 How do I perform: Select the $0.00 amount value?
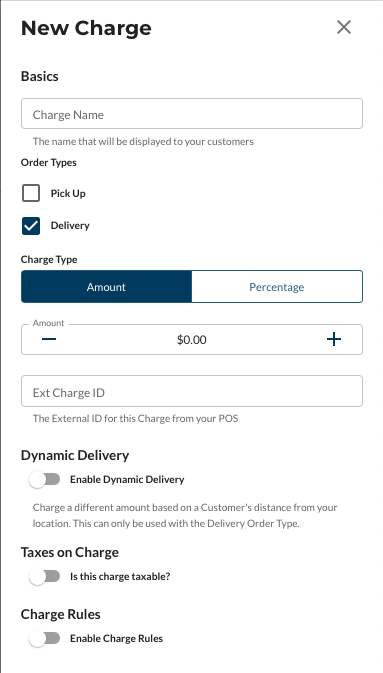point(192,340)
